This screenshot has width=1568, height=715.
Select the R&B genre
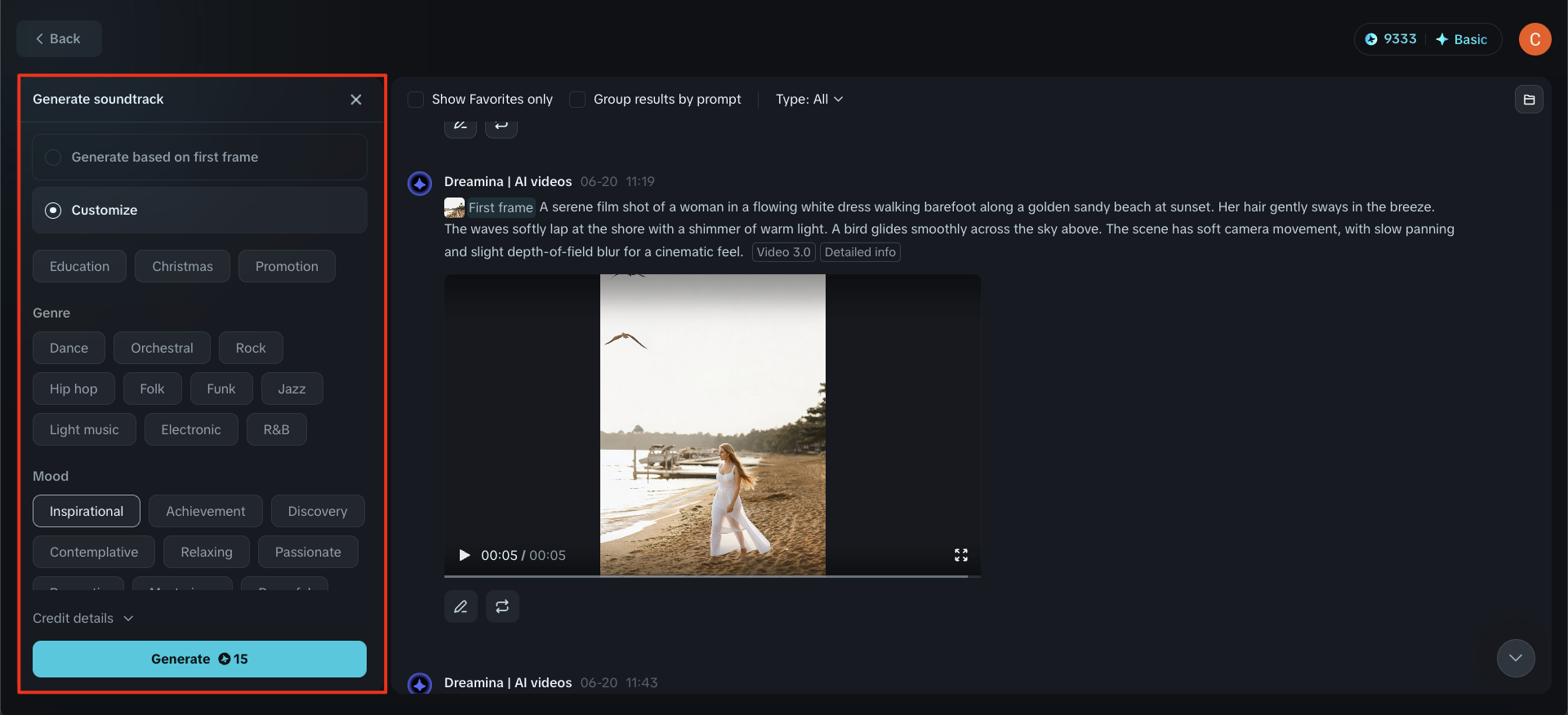click(276, 429)
